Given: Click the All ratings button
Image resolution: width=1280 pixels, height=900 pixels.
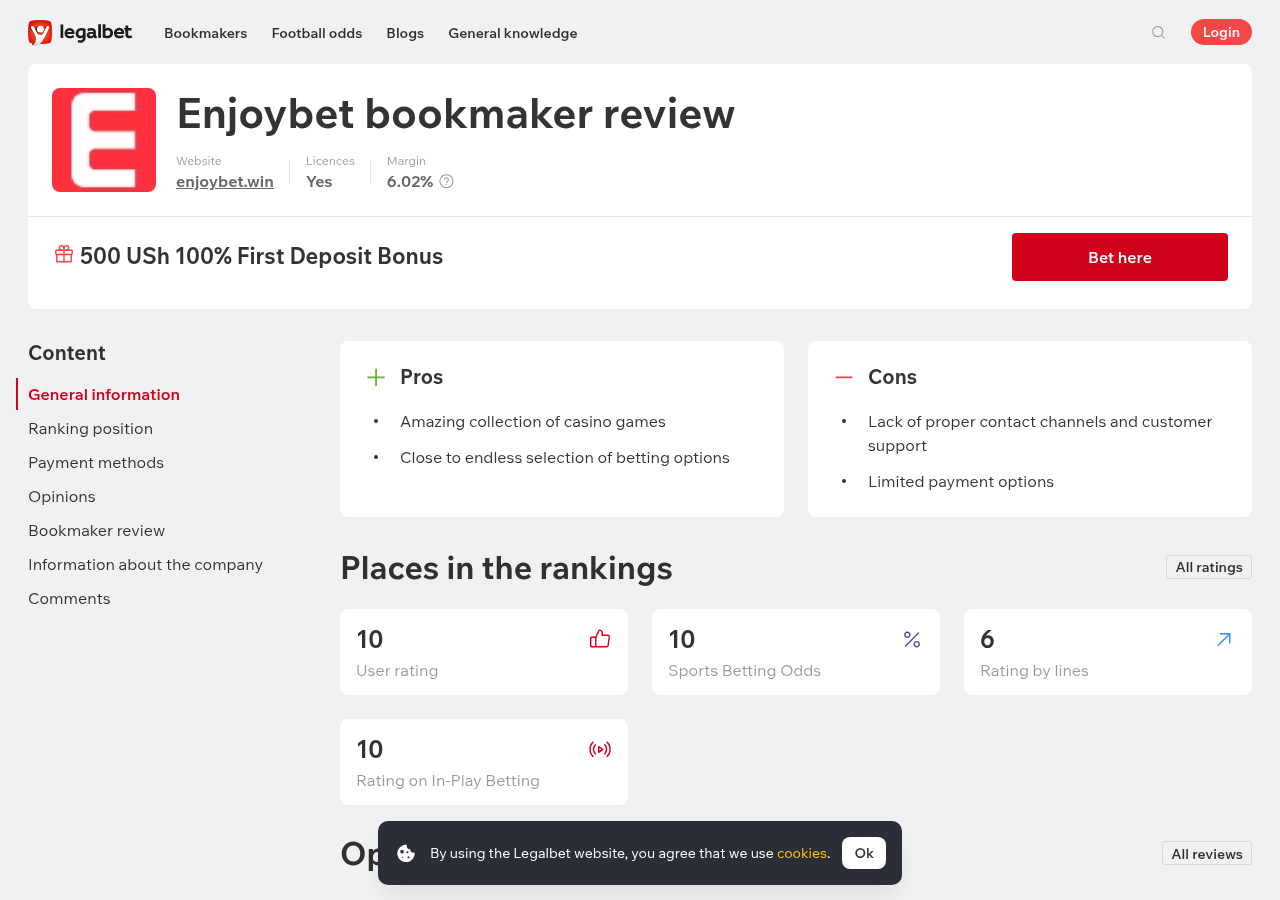Looking at the screenshot, I should [1209, 567].
